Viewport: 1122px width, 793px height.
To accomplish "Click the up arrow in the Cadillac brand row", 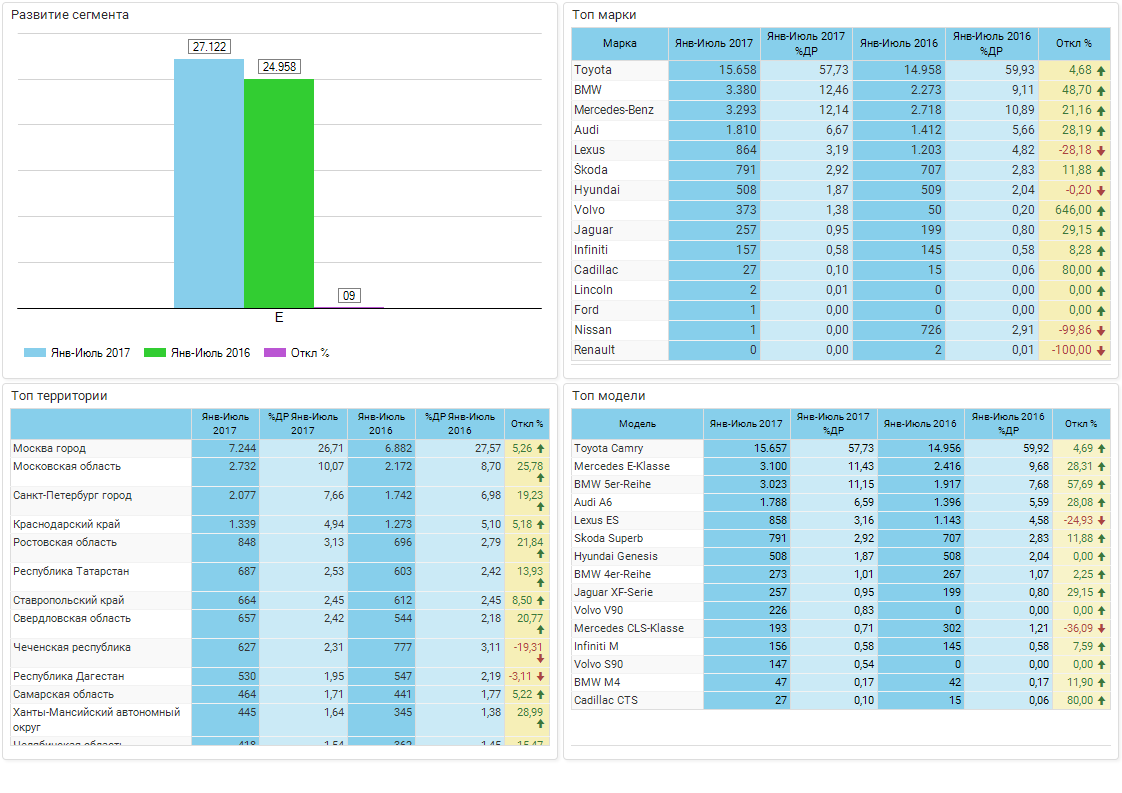I will point(1101,271).
